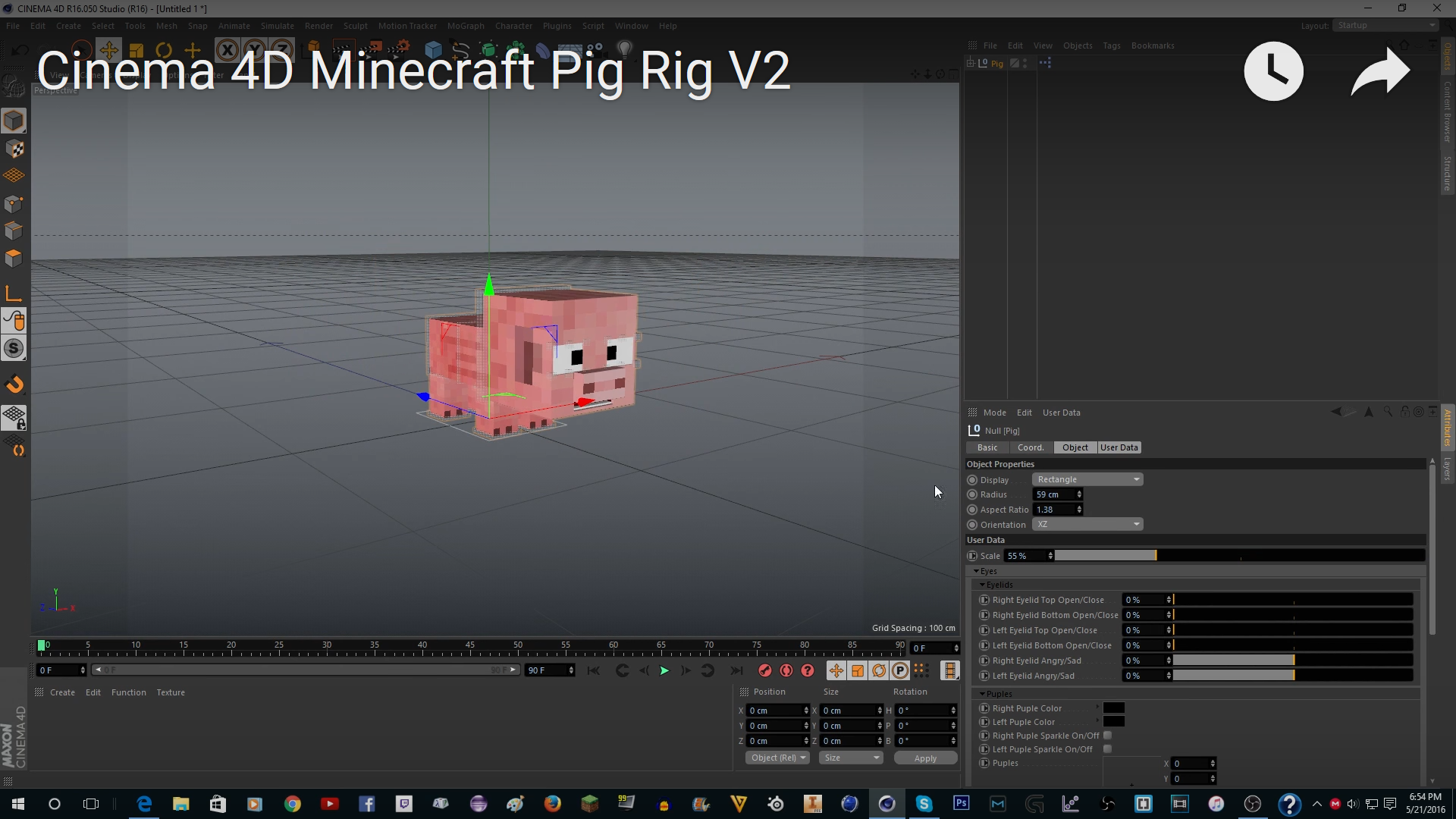
Task: Open keyframe selection question-mark button
Action: point(808,670)
